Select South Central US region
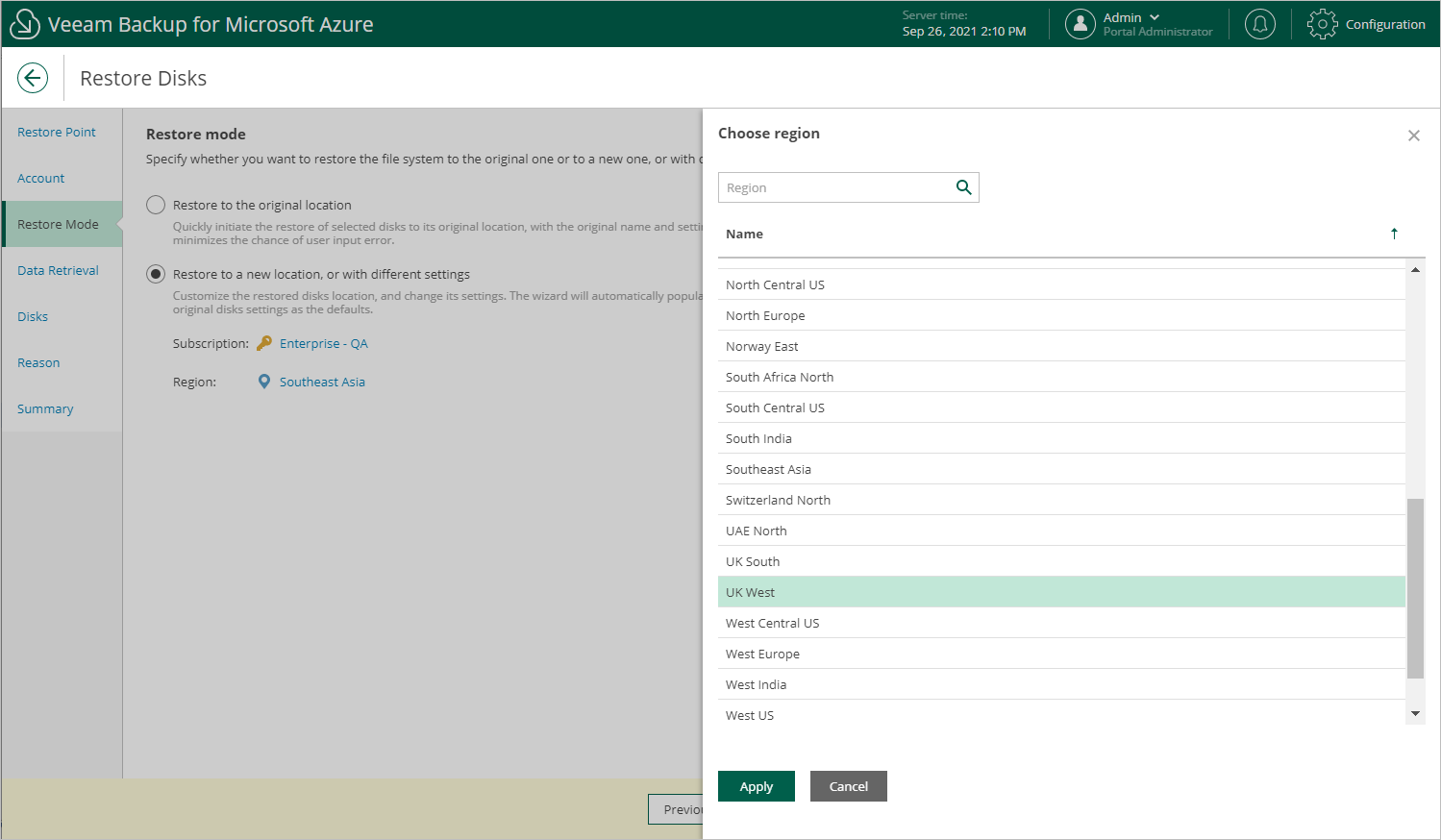The height and width of the screenshot is (840, 1441). pyautogui.click(x=1061, y=408)
